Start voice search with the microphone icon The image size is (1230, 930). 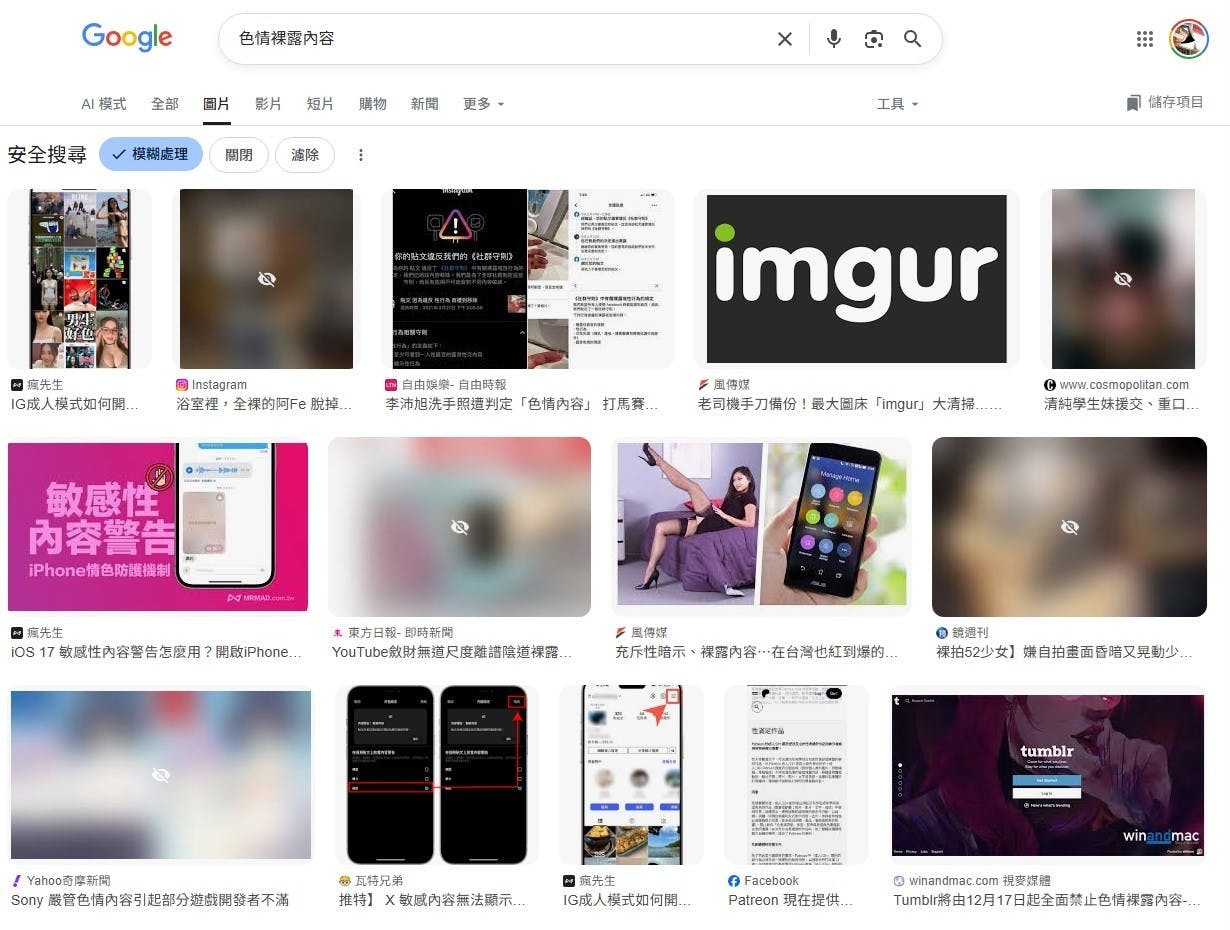(x=834, y=39)
